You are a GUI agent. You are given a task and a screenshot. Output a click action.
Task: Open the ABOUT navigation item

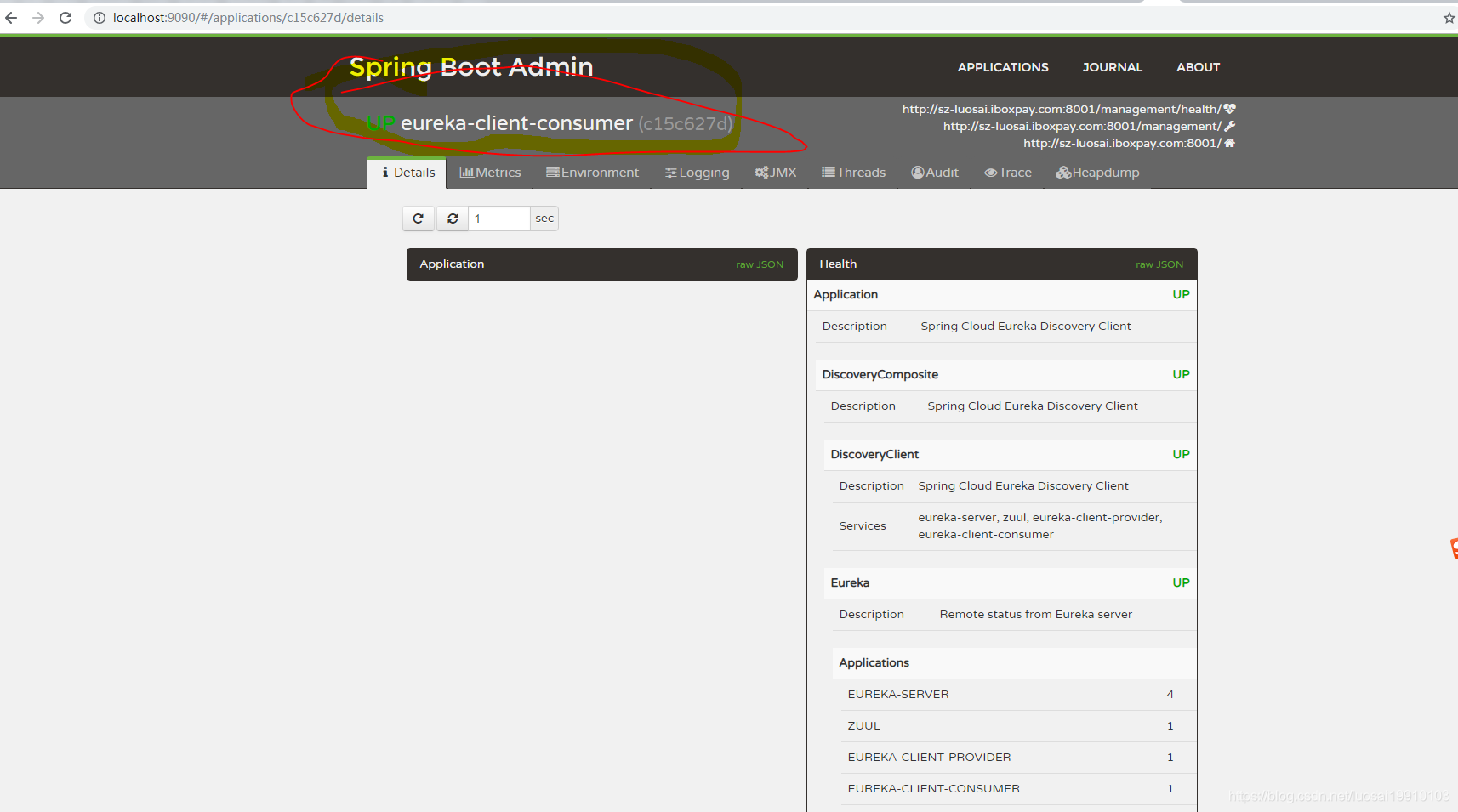click(1198, 67)
